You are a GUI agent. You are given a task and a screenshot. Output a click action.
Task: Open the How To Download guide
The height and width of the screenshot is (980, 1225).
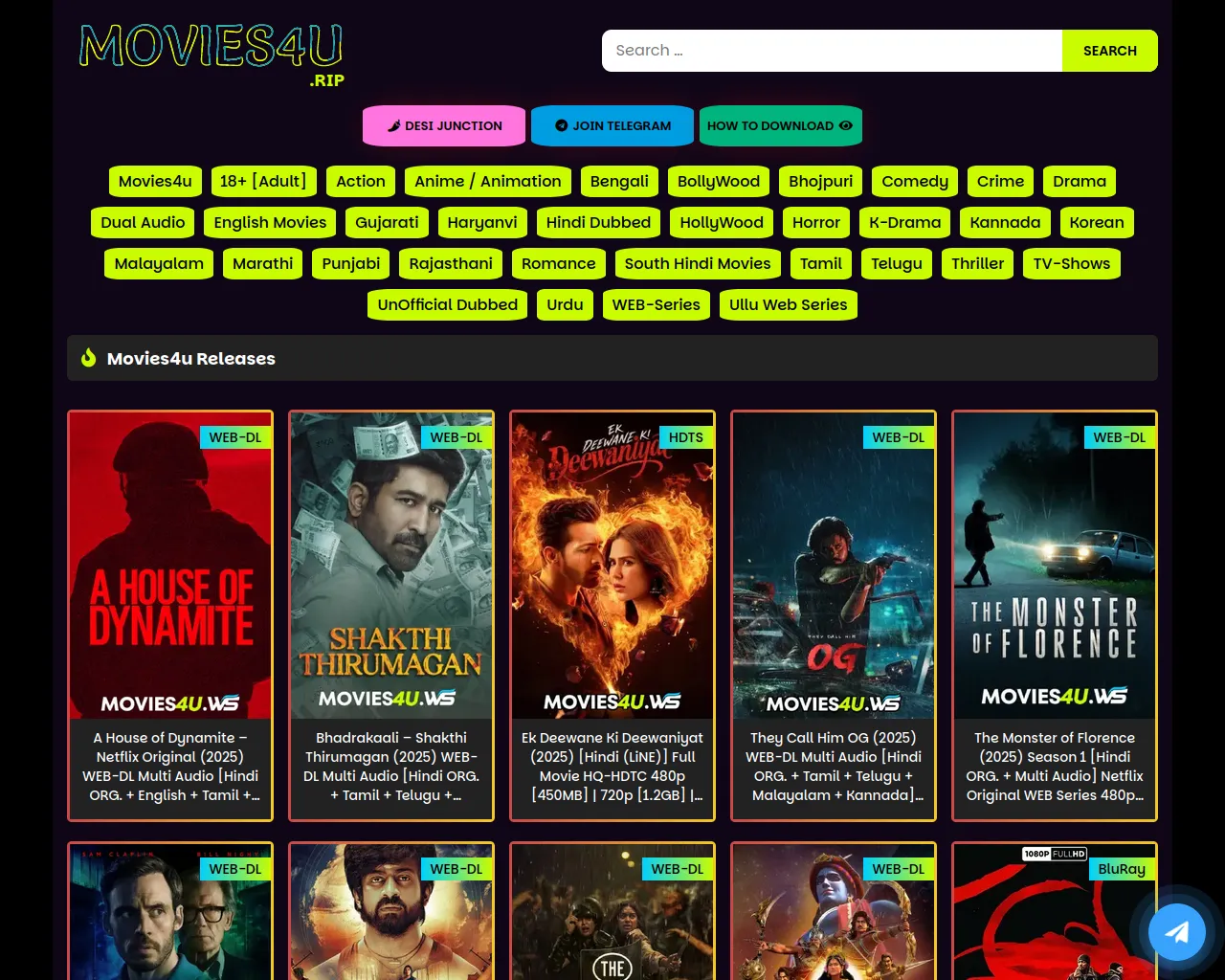[780, 125]
